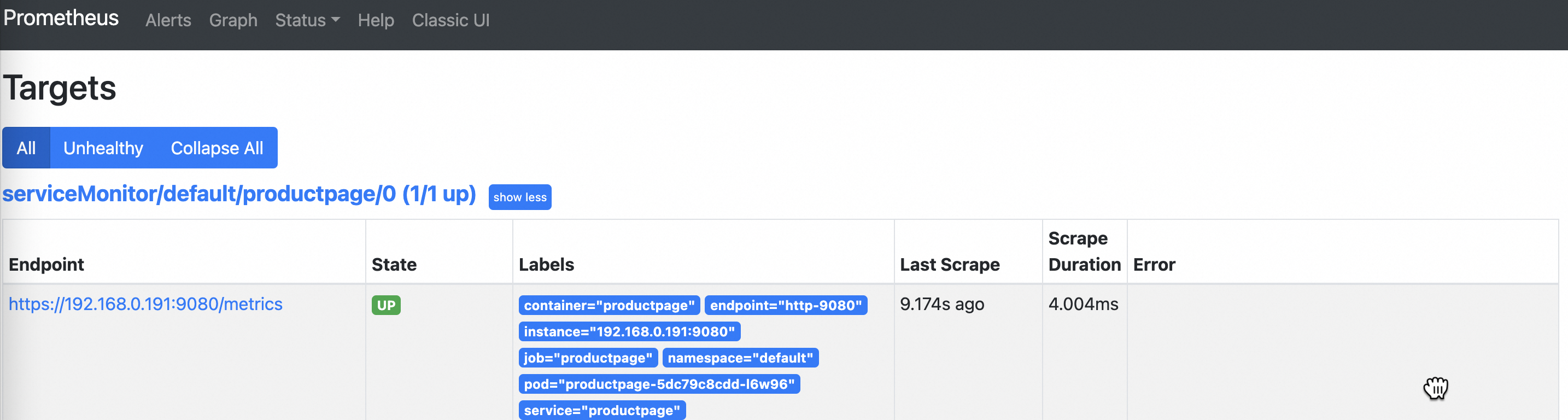Screen dimensions: 1568x420
Task: Go to the Graph page
Action: point(233,21)
